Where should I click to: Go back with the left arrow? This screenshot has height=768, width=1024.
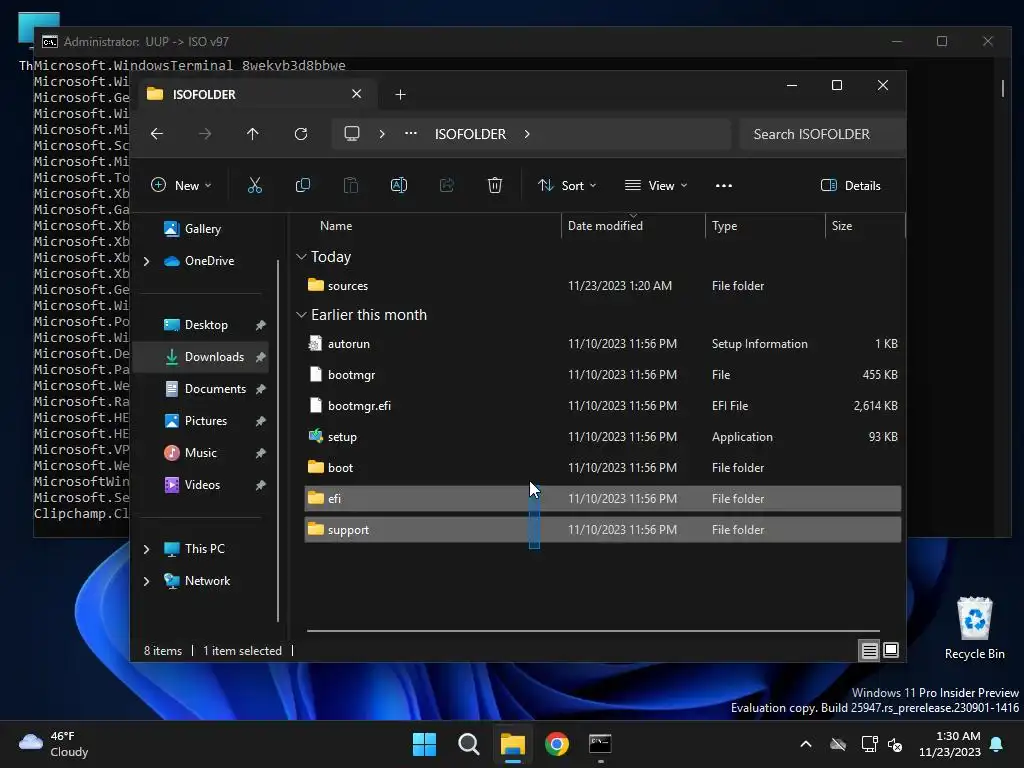(157, 134)
